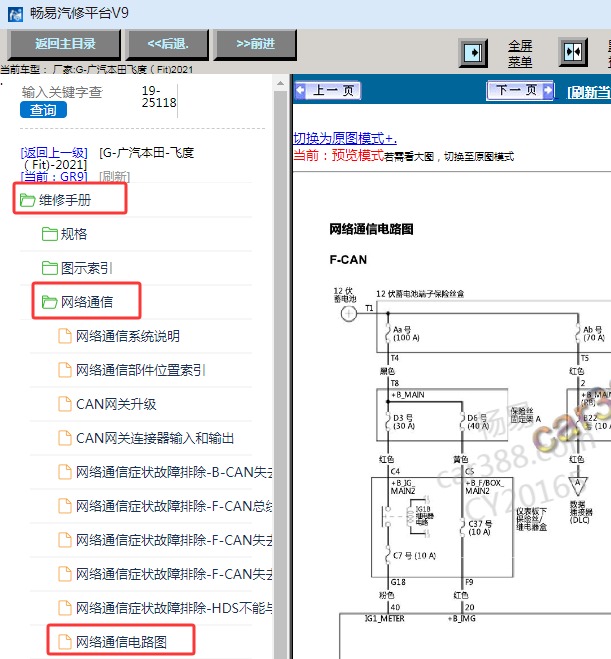
Task: Open CAN网关连接器输入和输出 document
Action: [x=155, y=438]
